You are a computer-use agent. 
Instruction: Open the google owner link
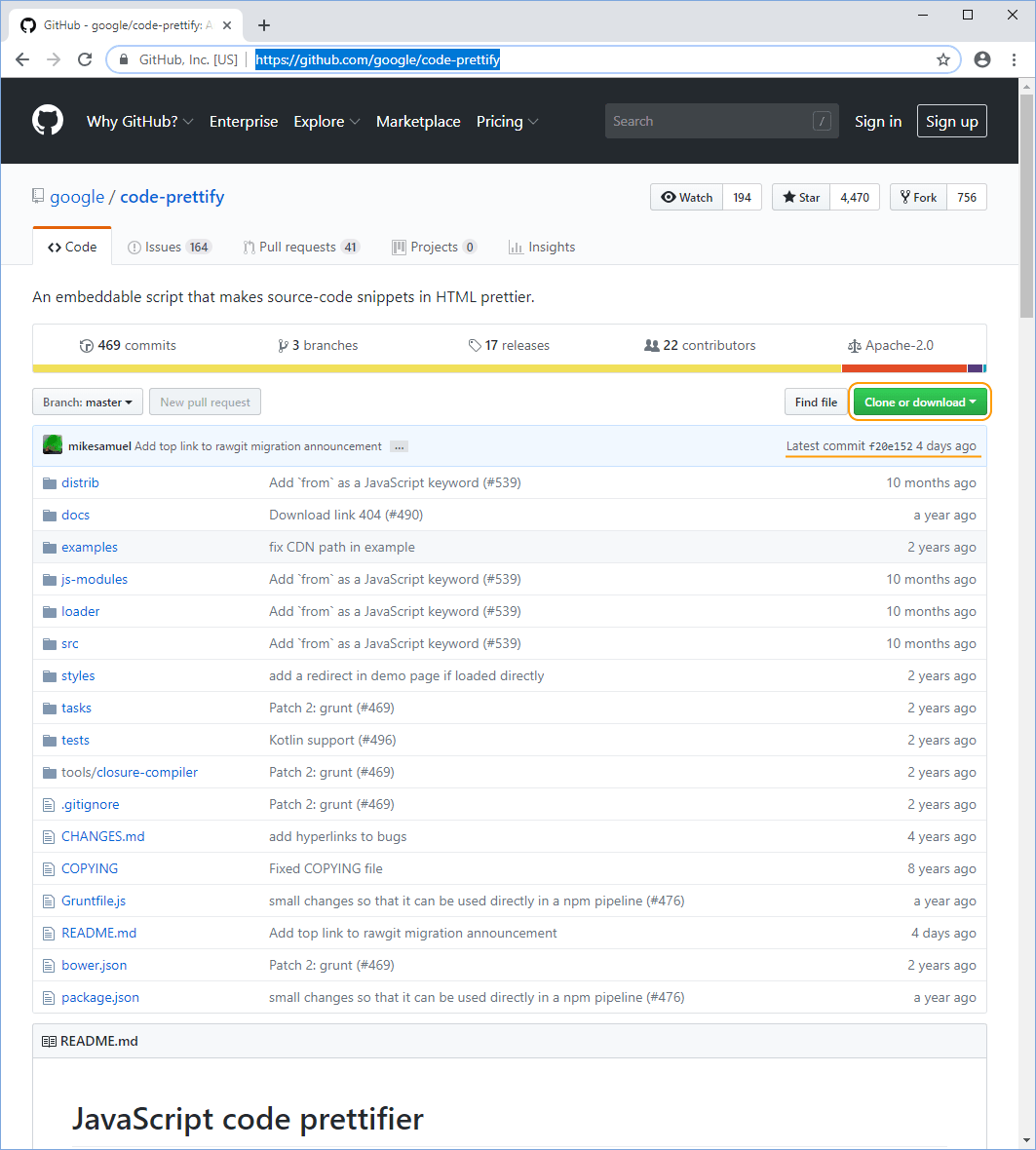point(77,197)
